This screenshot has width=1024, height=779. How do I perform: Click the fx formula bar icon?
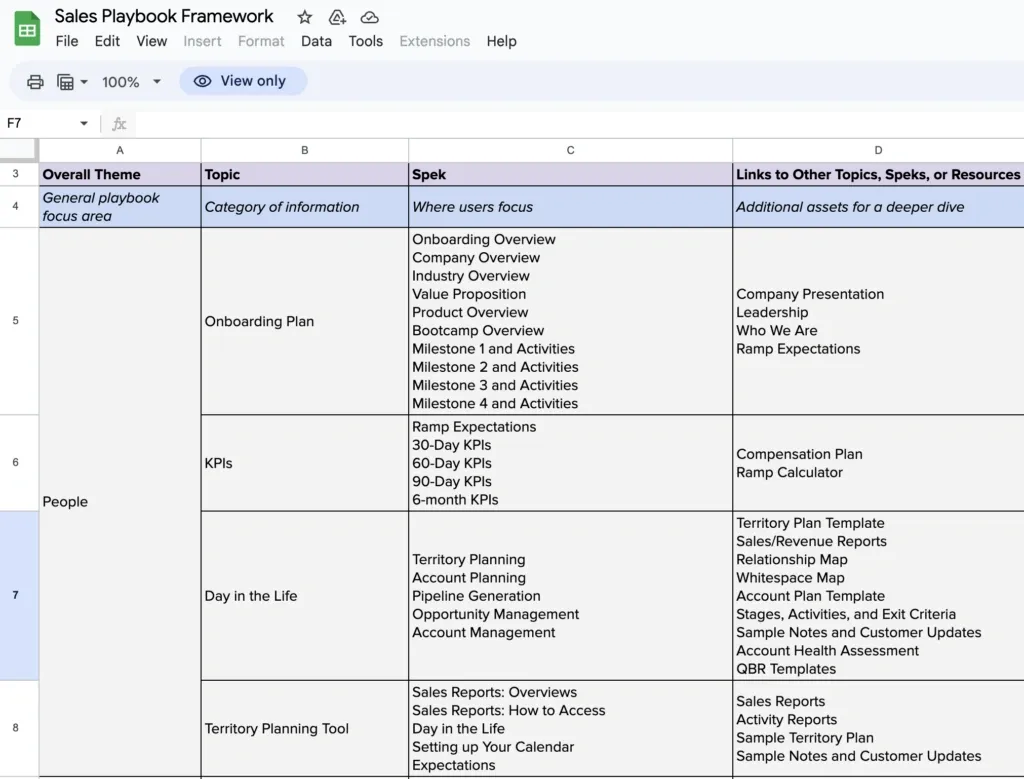[x=118, y=123]
